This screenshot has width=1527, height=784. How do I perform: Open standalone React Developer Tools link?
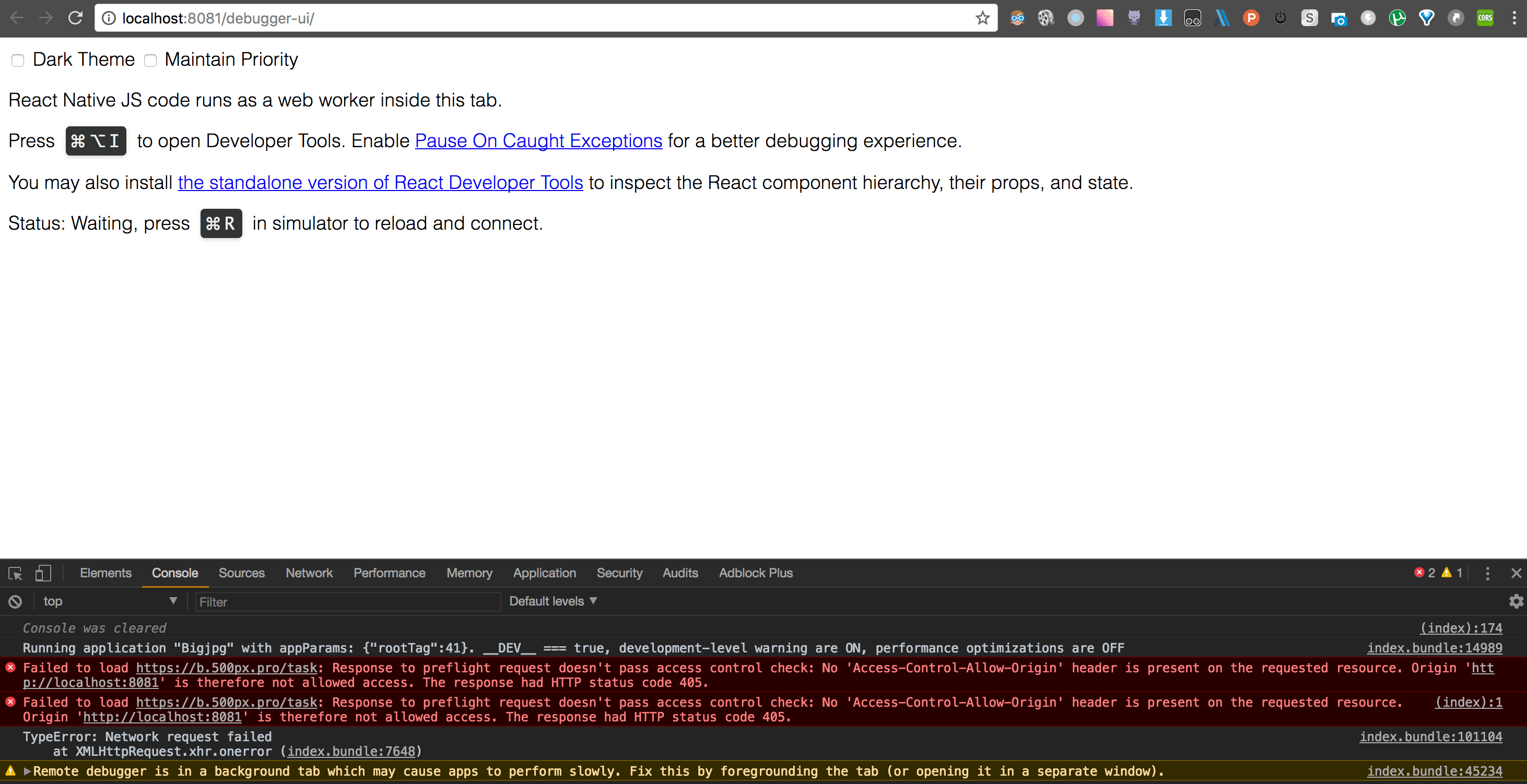click(x=380, y=183)
